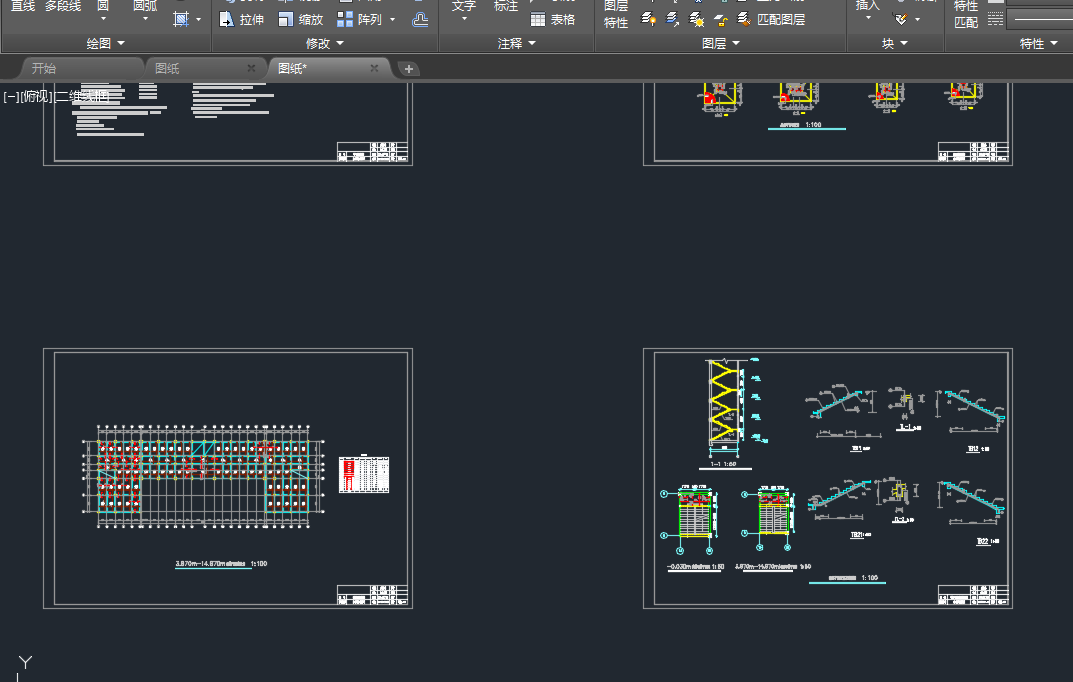Click the layer unlock padlock icon
Viewport: 1073px width, 682px height.
click(720, 19)
